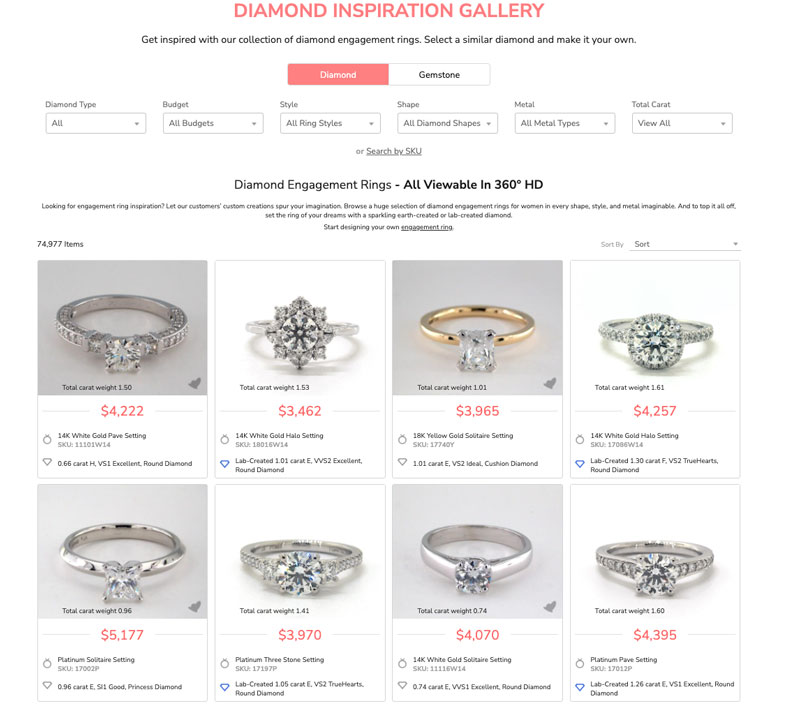
Task: Favorite the $4,222 pave setting ring
Action: point(195,382)
